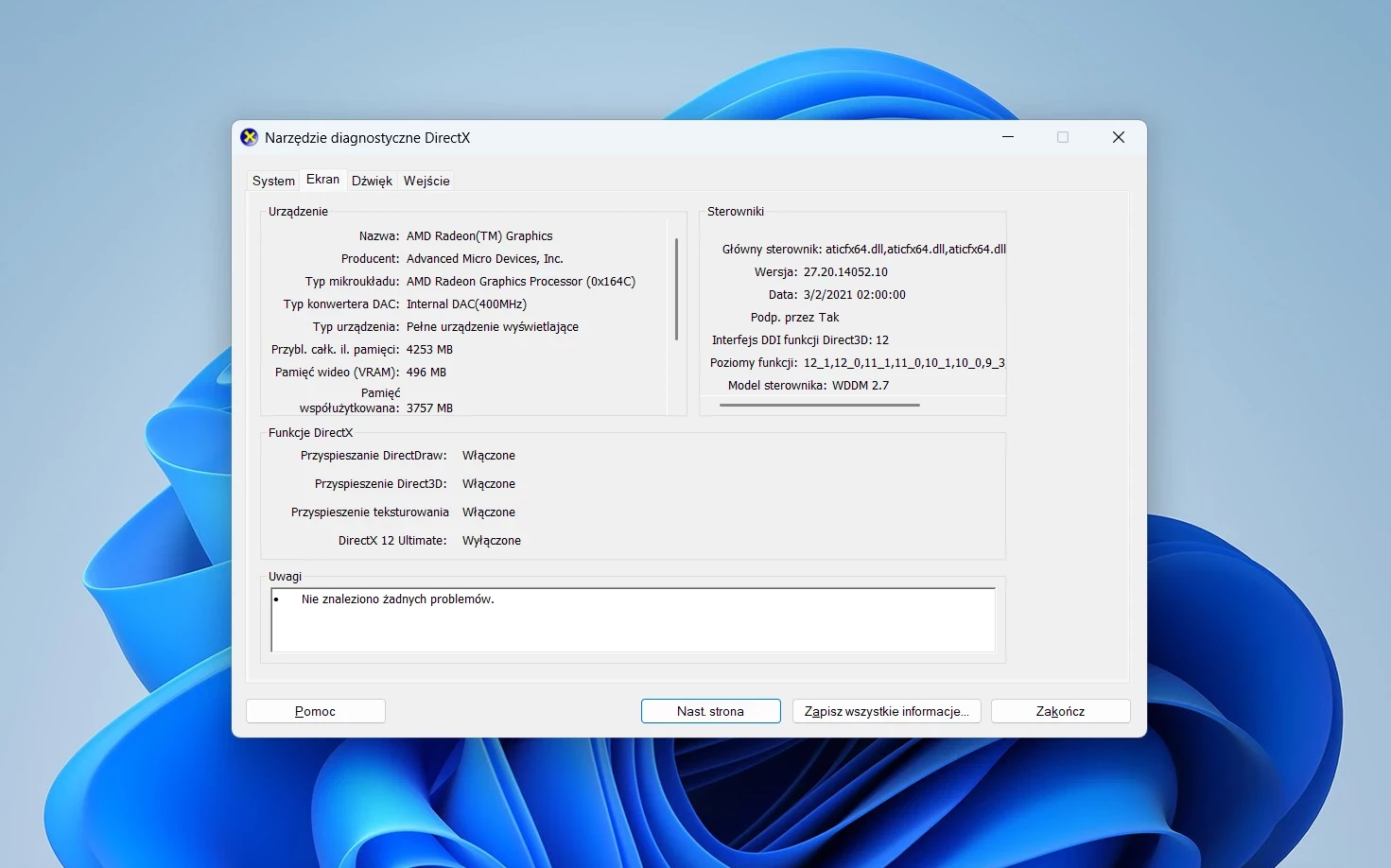This screenshot has width=1391, height=868.
Task: Click feature levels value 12_1,12_0,11_1
Action: (904, 363)
